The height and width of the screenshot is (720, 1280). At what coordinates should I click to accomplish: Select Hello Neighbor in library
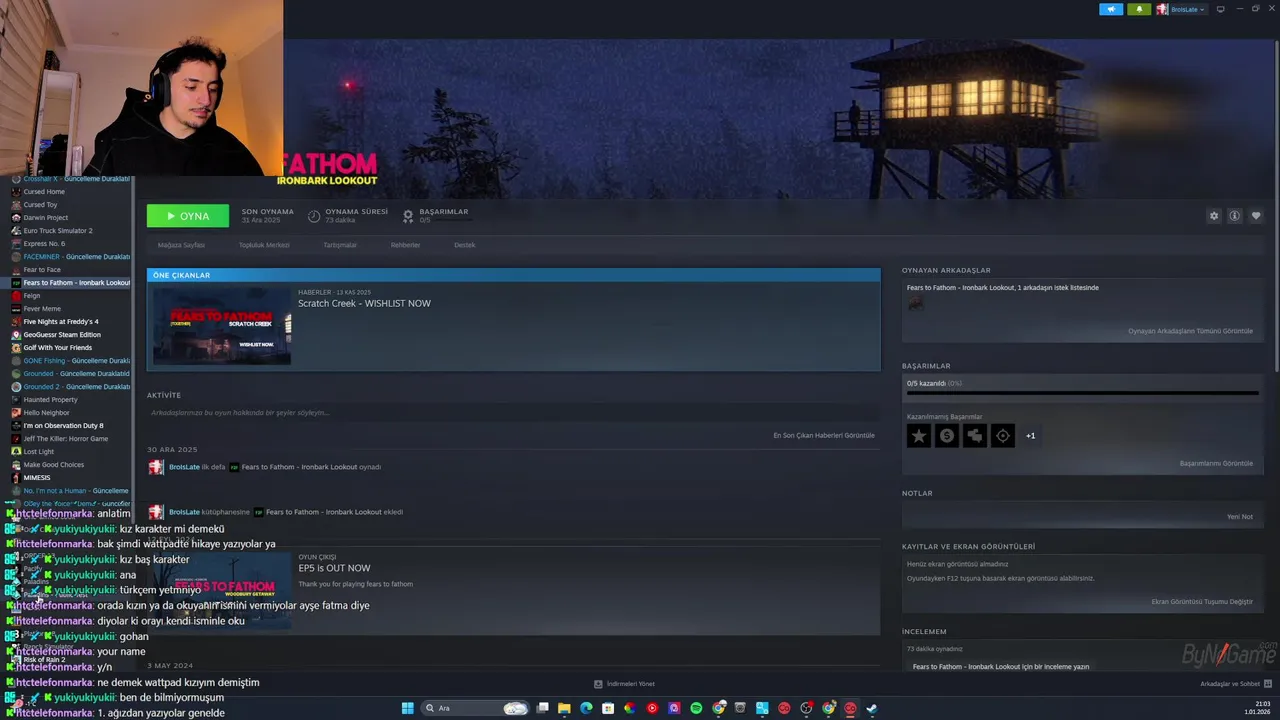pos(47,413)
